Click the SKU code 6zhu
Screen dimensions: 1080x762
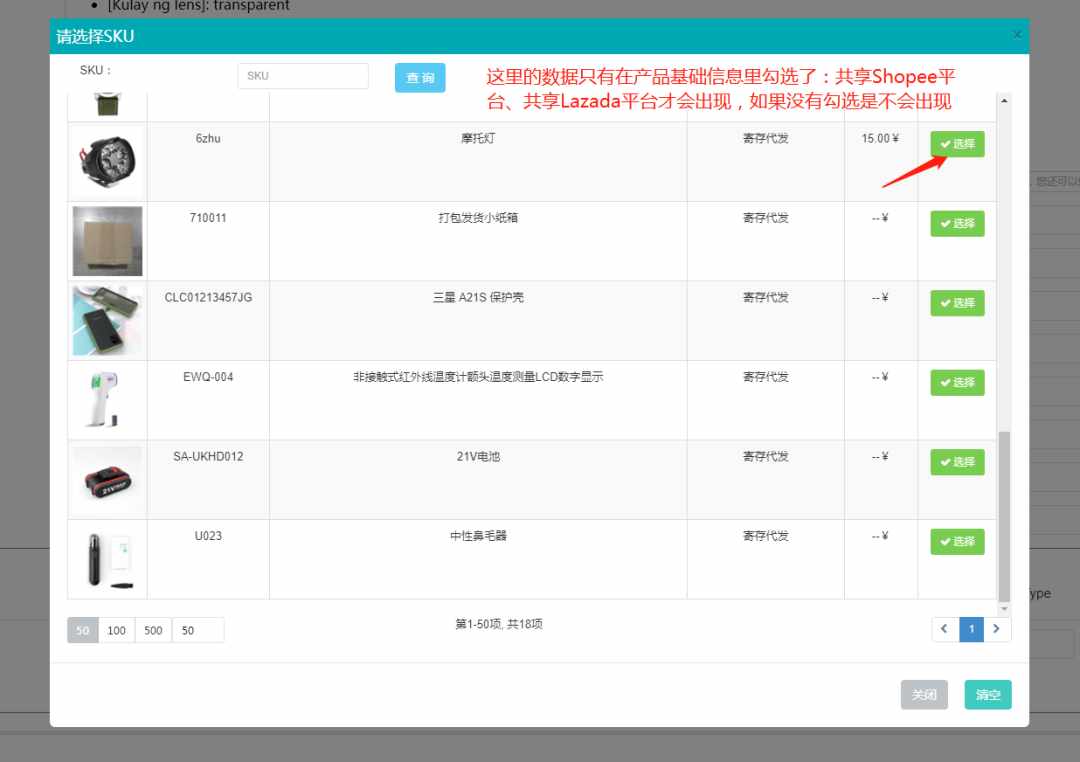click(208, 138)
